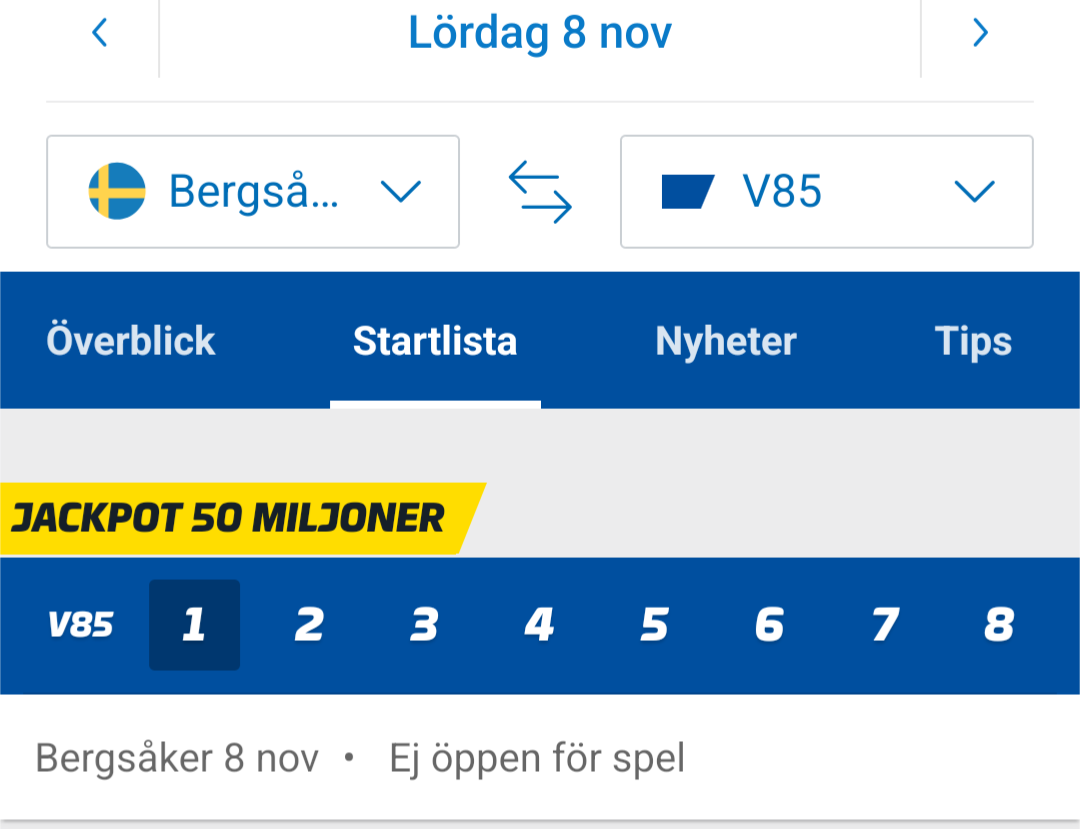The image size is (1080, 829).
Task: Pick V85 race 8
Action: click(x=999, y=626)
